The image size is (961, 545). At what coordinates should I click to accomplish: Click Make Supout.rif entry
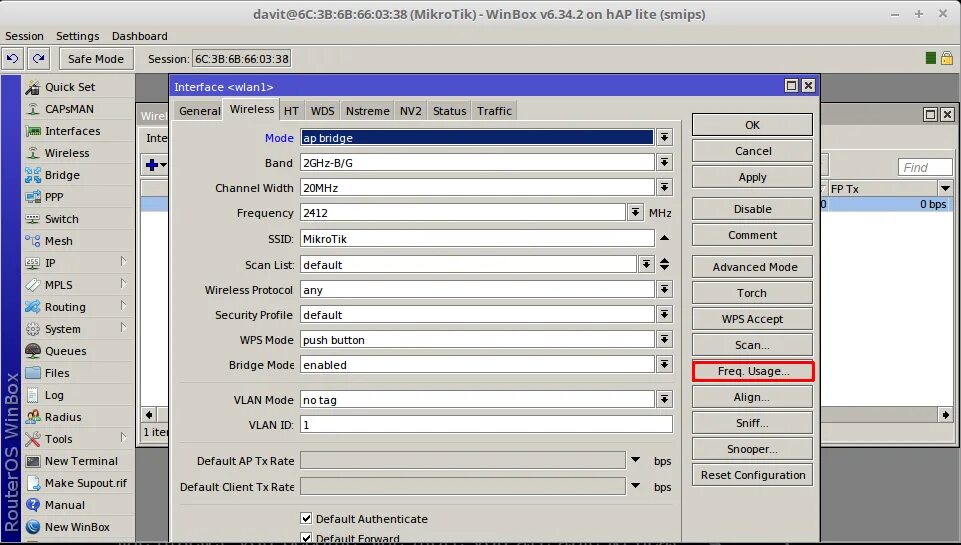[78, 483]
